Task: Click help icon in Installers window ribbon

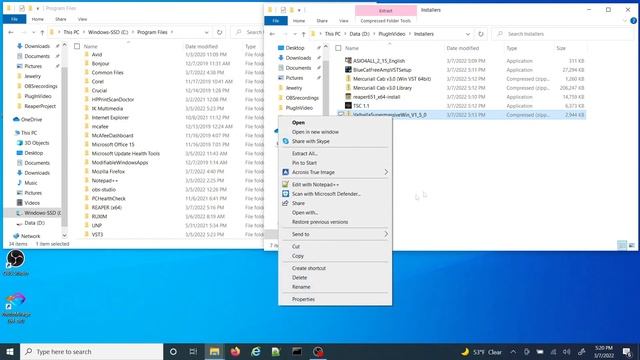Action: pos(633,20)
